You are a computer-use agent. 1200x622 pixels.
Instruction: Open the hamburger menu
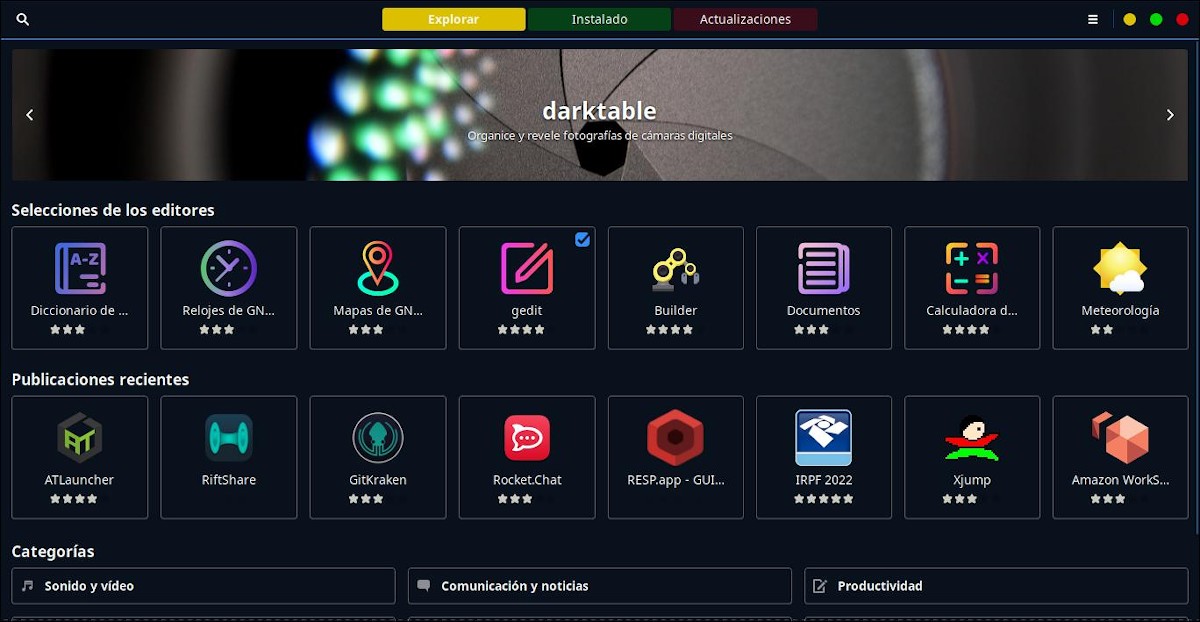(1093, 19)
